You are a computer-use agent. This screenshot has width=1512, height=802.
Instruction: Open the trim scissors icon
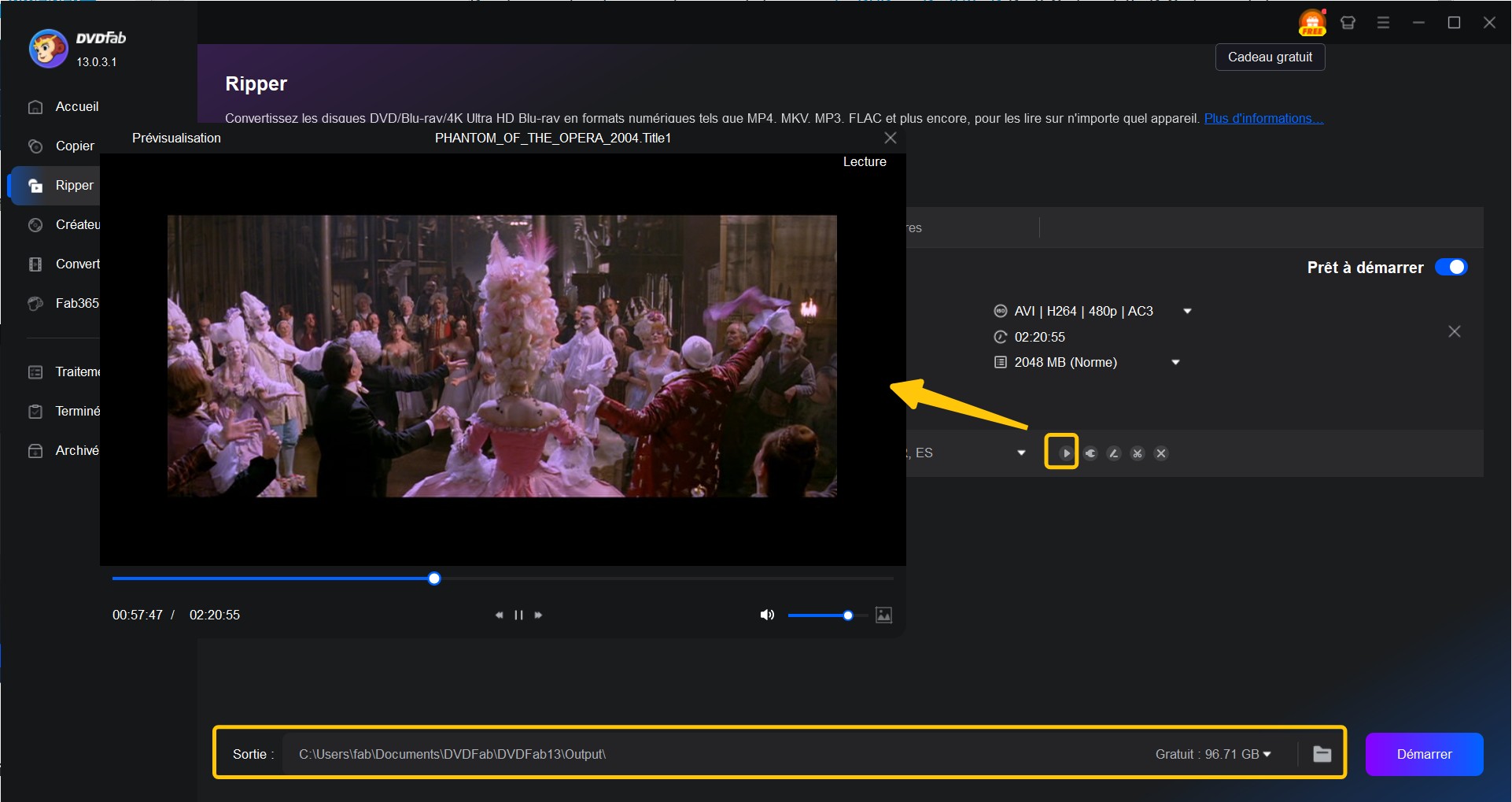pyautogui.click(x=1138, y=453)
